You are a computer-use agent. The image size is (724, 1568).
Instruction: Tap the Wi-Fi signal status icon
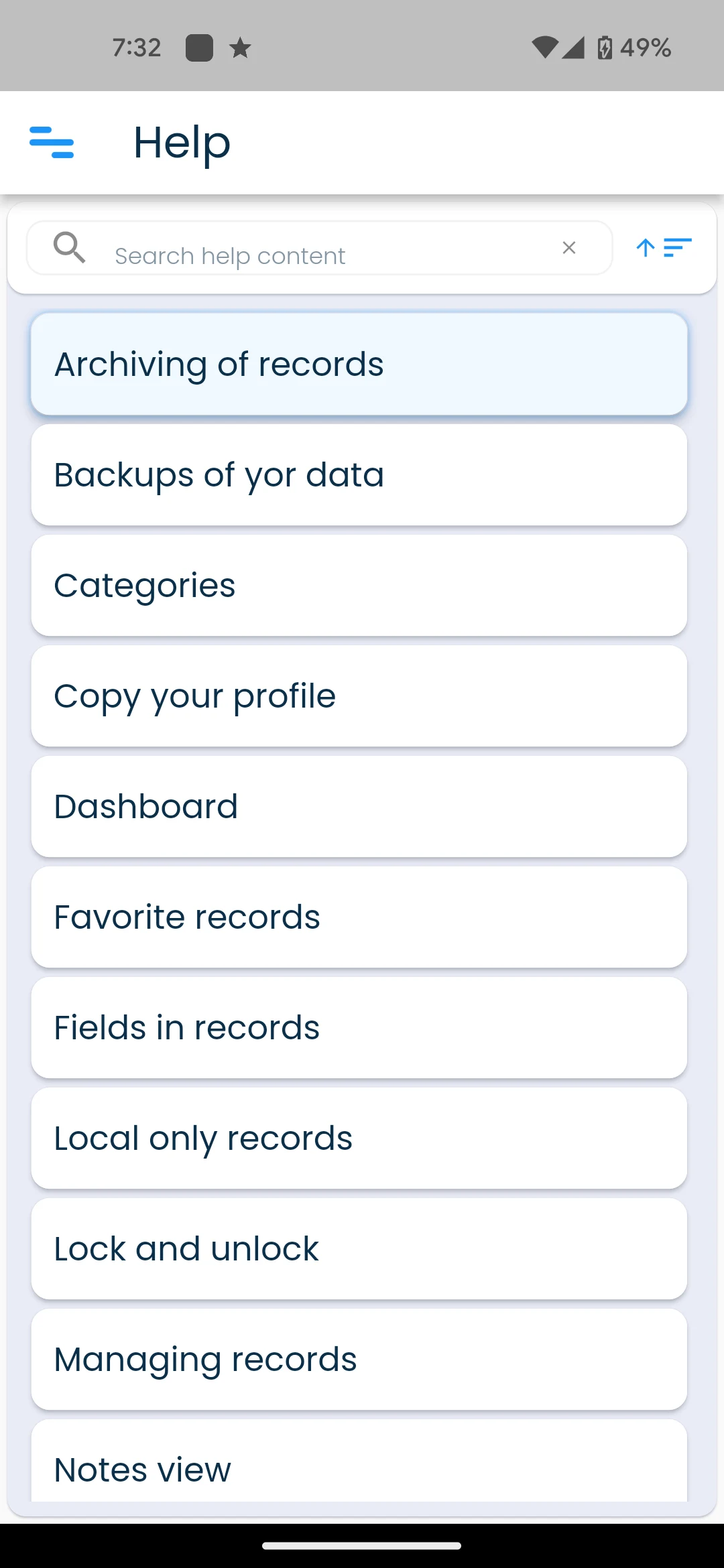click(x=544, y=48)
